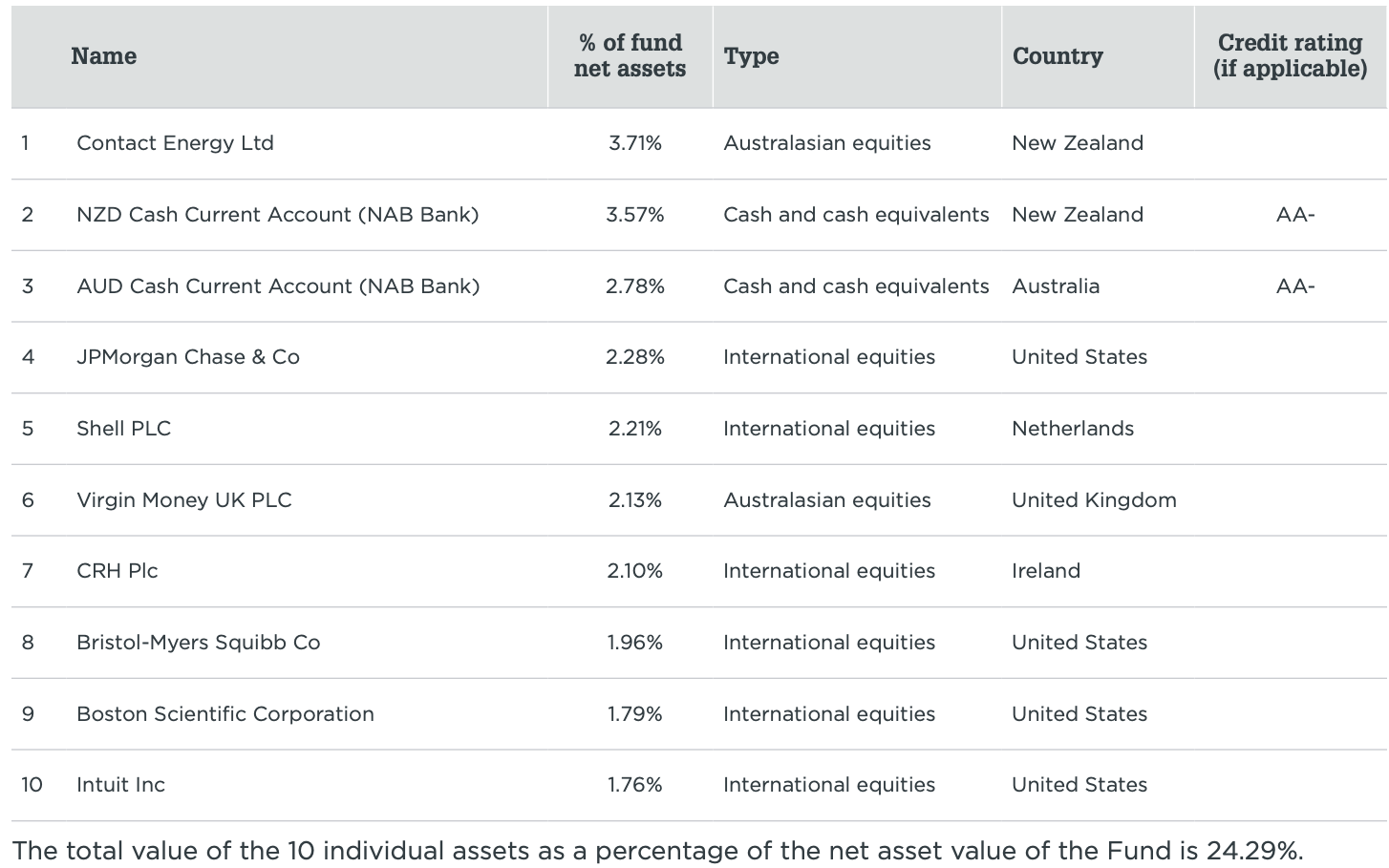
Task: Select Bristol-Myers Squibb Co name
Action: (x=198, y=643)
